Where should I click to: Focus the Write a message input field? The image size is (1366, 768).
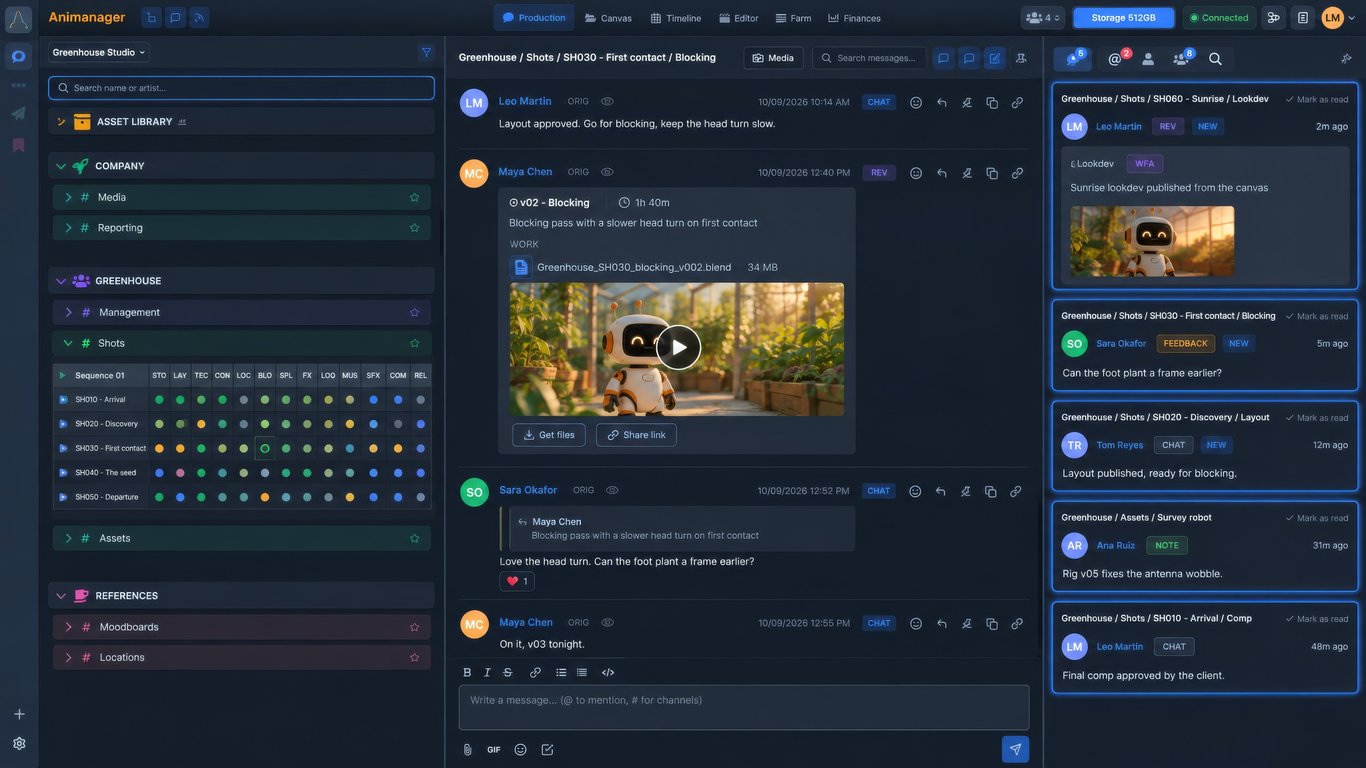point(744,707)
